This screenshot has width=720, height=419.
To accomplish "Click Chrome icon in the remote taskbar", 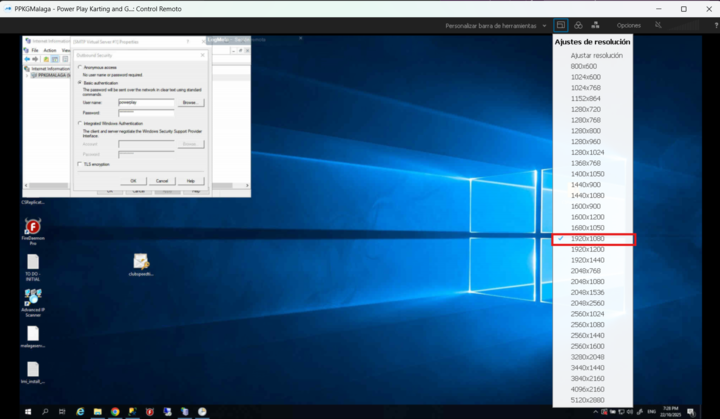I will coord(115,411).
